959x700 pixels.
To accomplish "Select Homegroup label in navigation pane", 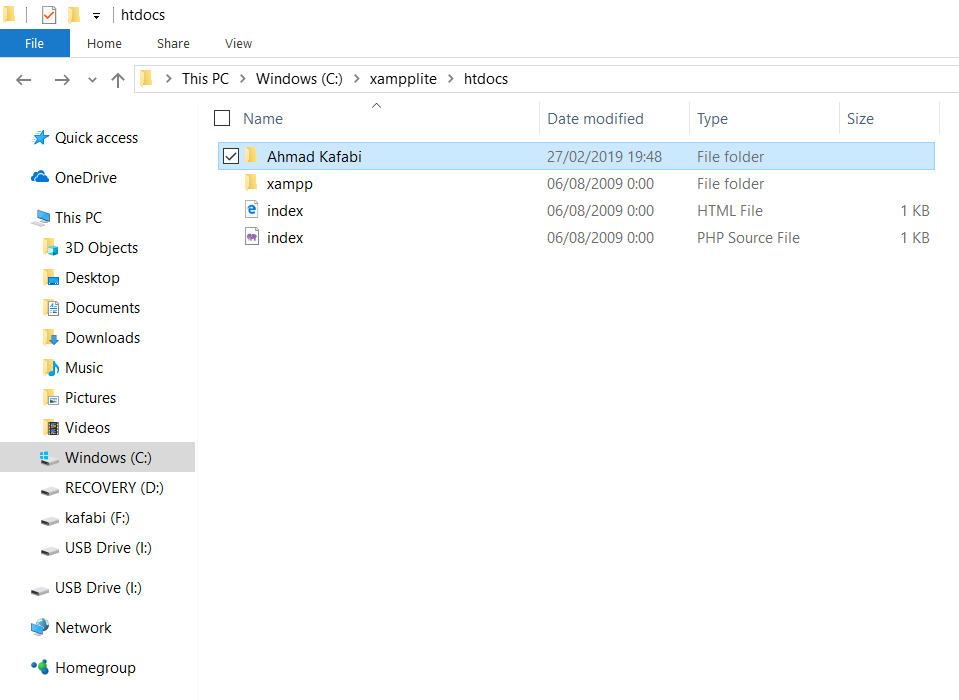I will coord(95,668).
